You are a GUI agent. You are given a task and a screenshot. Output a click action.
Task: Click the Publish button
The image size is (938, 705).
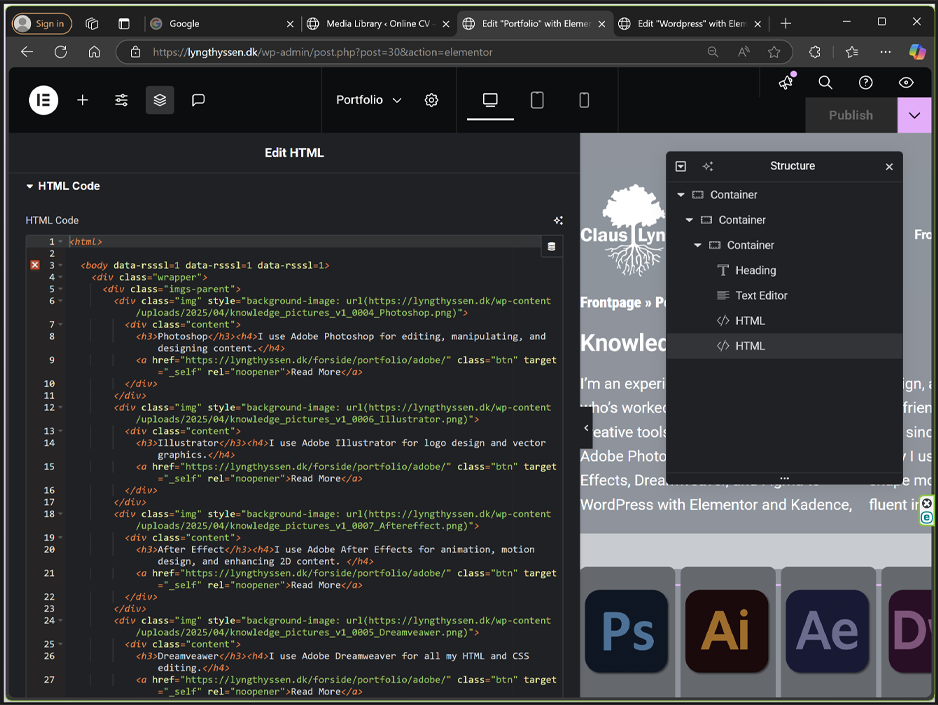850,115
